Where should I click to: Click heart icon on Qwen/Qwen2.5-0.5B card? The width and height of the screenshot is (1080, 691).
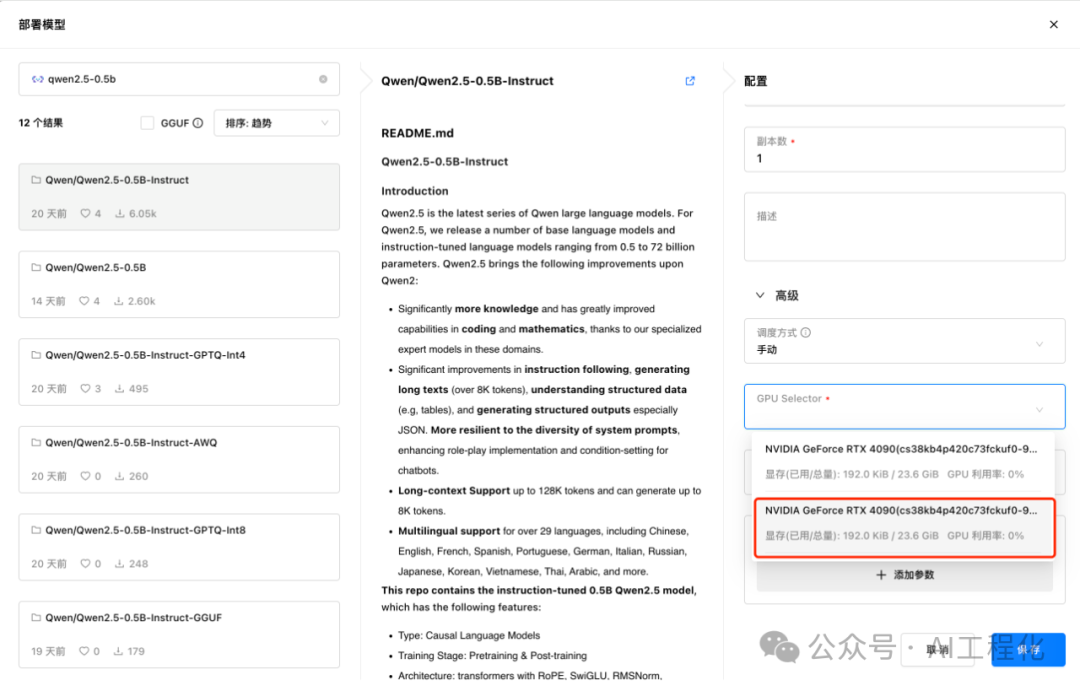(x=84, y=301)
